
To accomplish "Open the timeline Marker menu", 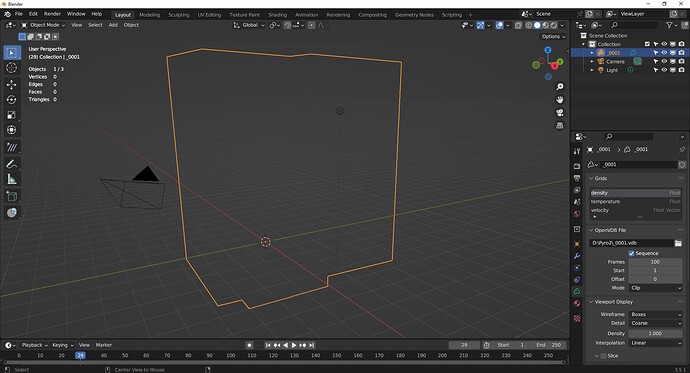I will [104, 345].
